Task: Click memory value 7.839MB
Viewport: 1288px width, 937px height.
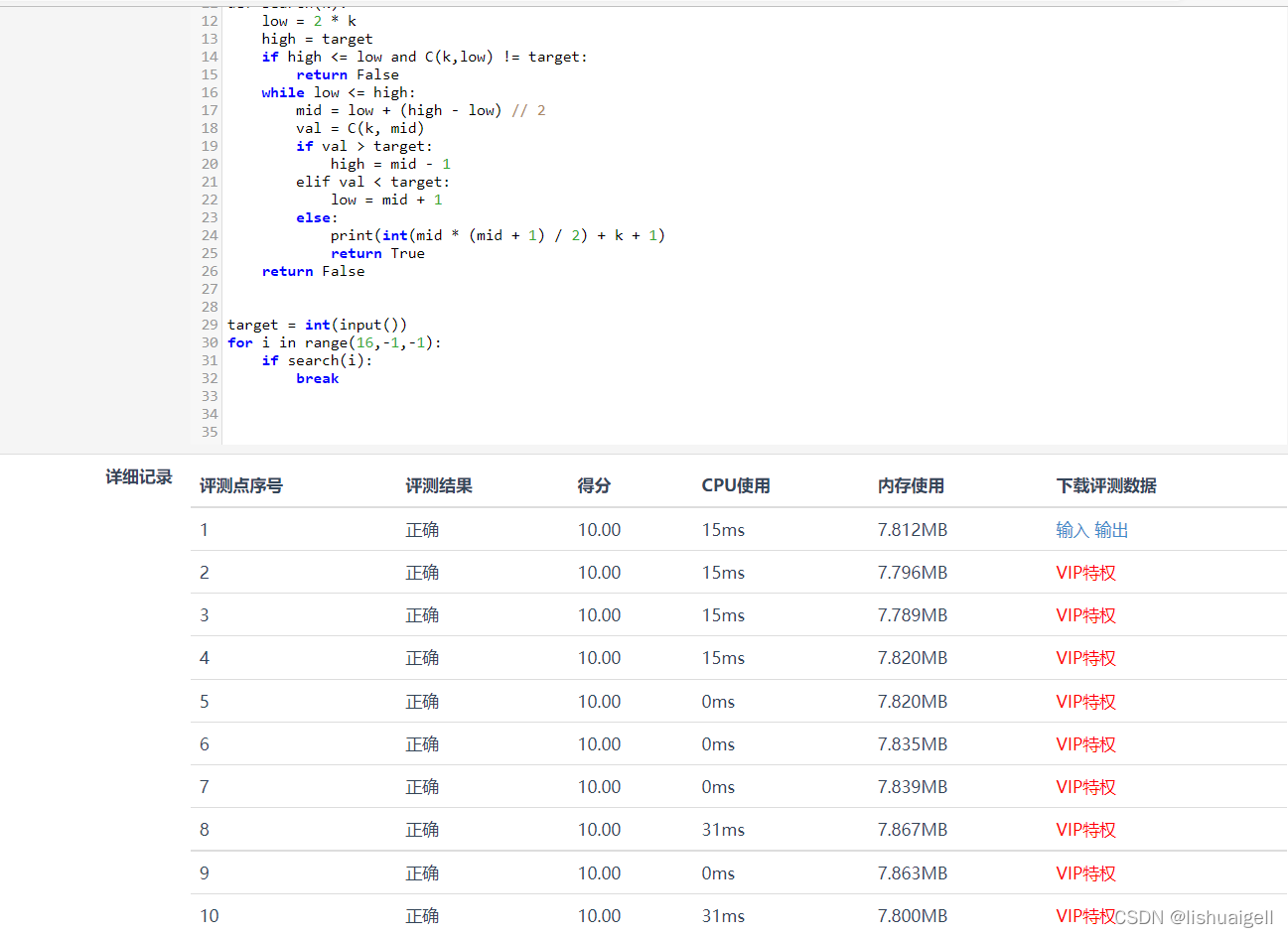Action: coord(913,787)
